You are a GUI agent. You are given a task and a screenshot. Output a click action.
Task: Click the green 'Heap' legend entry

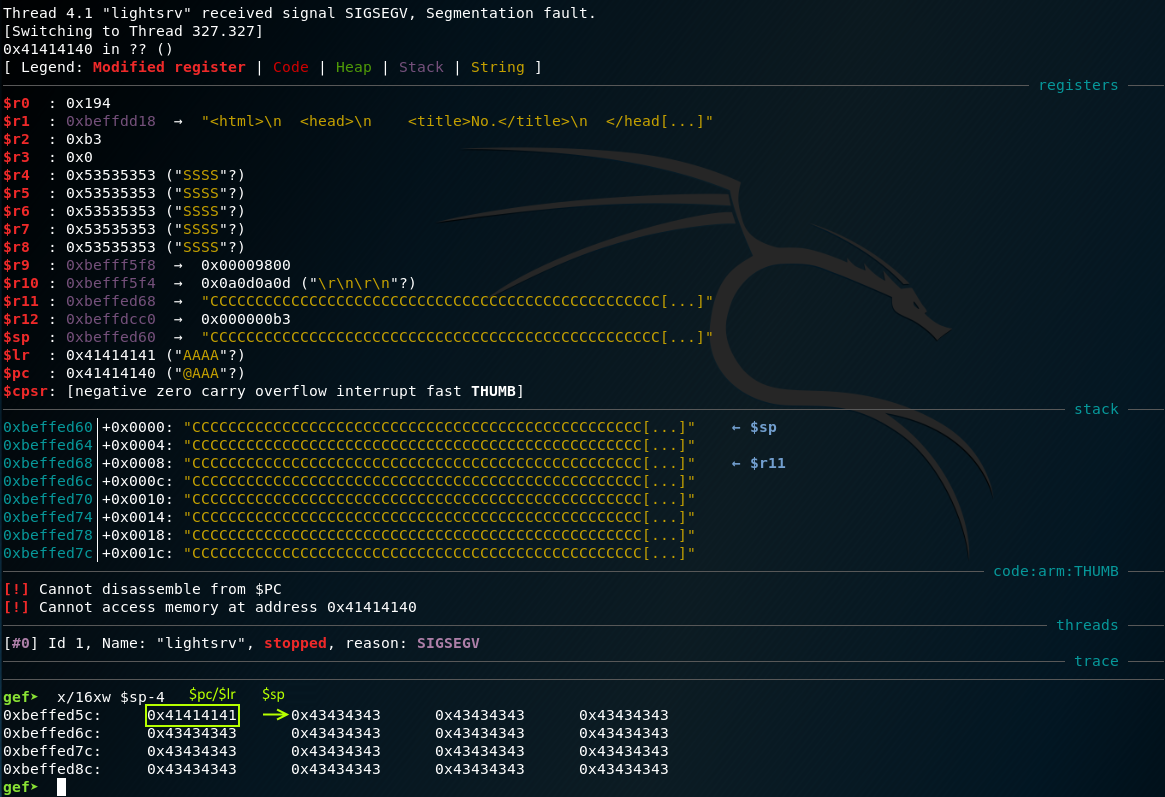(354, 67)
